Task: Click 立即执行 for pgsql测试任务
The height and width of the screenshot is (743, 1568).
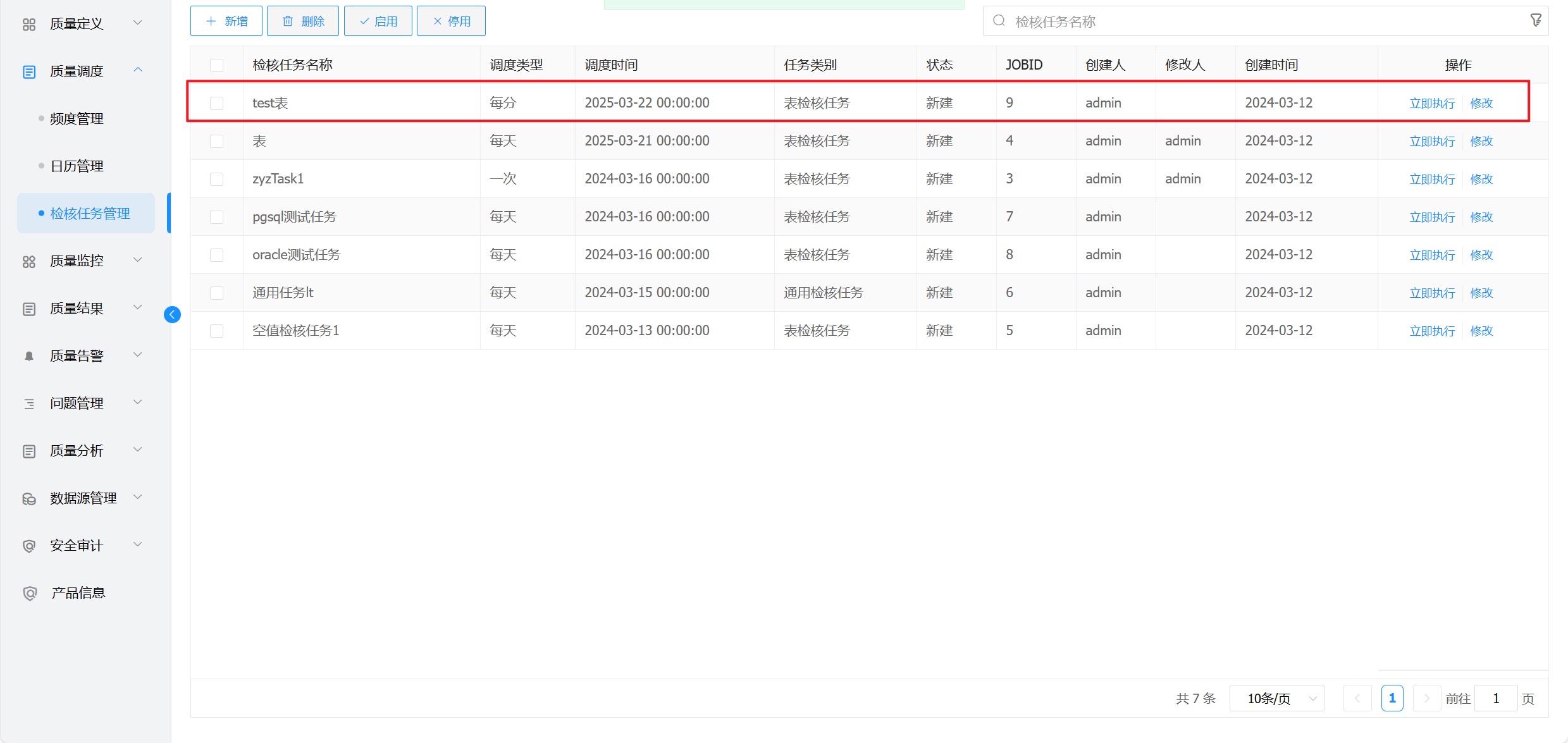Action: (x=1432, y=217)
